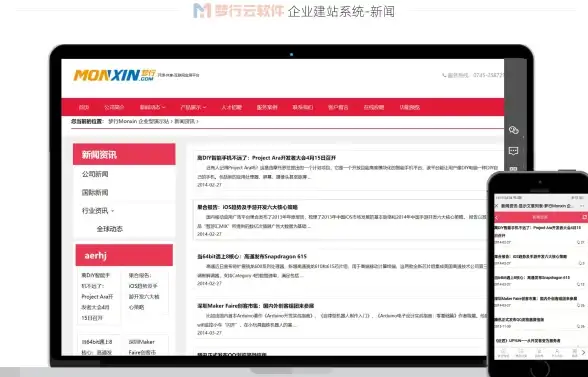Tap the right chevron in phone bottom bar
This screenshot has width=588, height=377.
(x=584, y=352)
